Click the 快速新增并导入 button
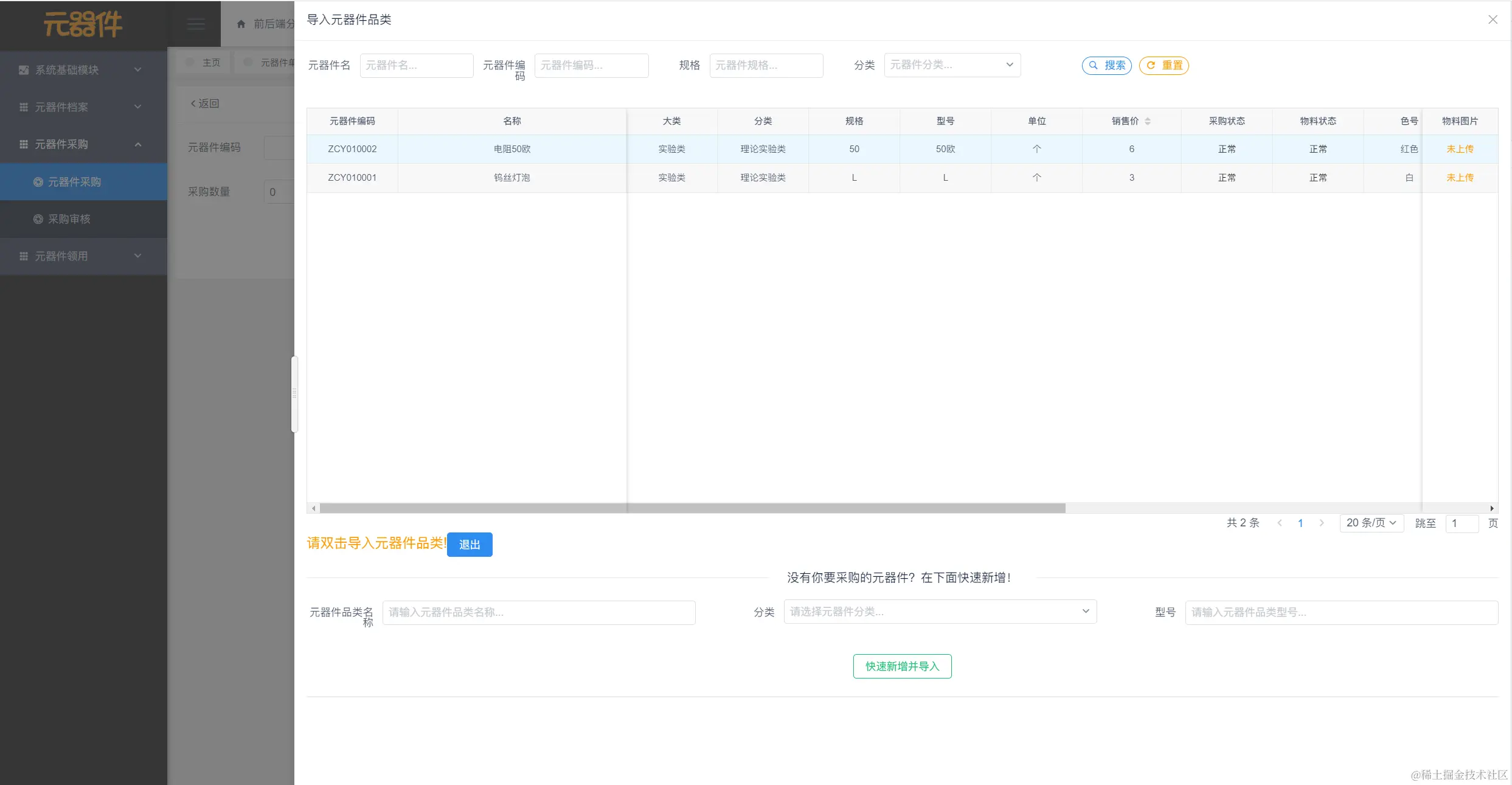Viewport: 1512px width, 785px height. [x=902, y=666]
